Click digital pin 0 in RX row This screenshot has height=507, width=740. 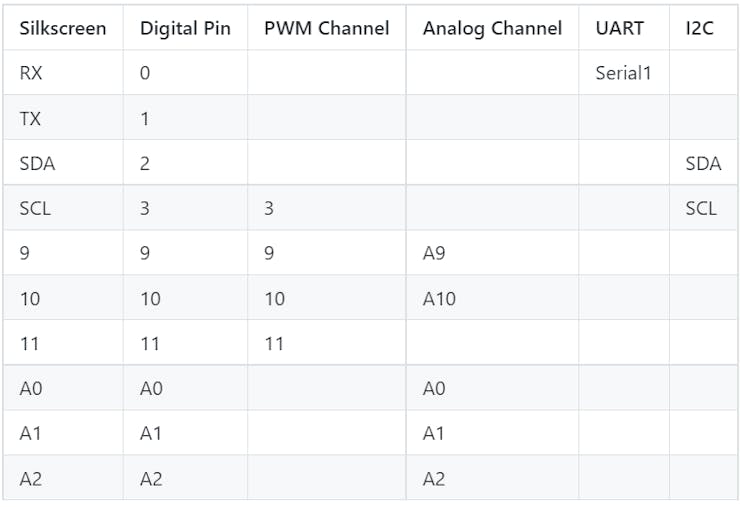145,73
